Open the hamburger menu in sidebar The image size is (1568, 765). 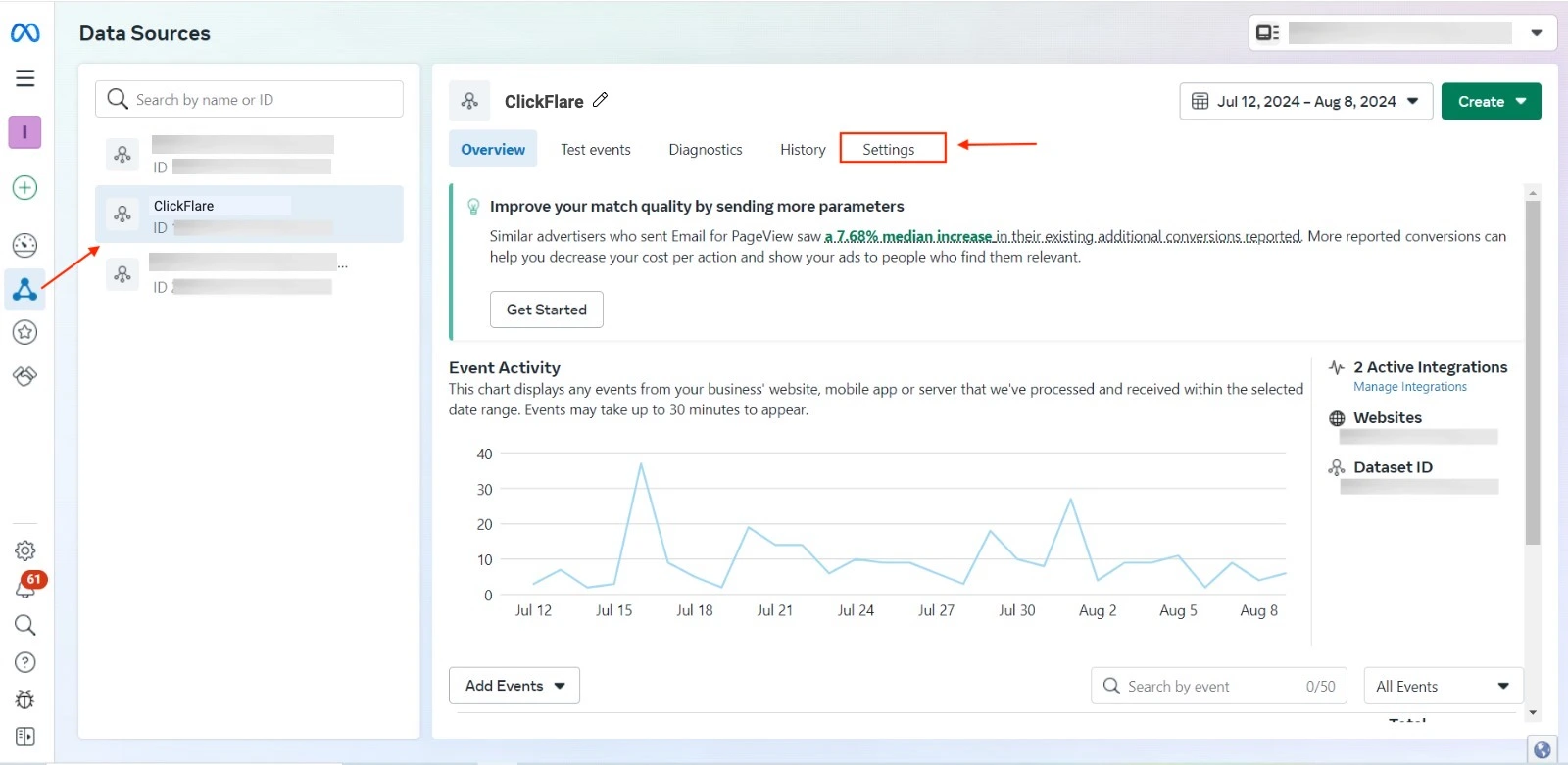coord(25,78)
